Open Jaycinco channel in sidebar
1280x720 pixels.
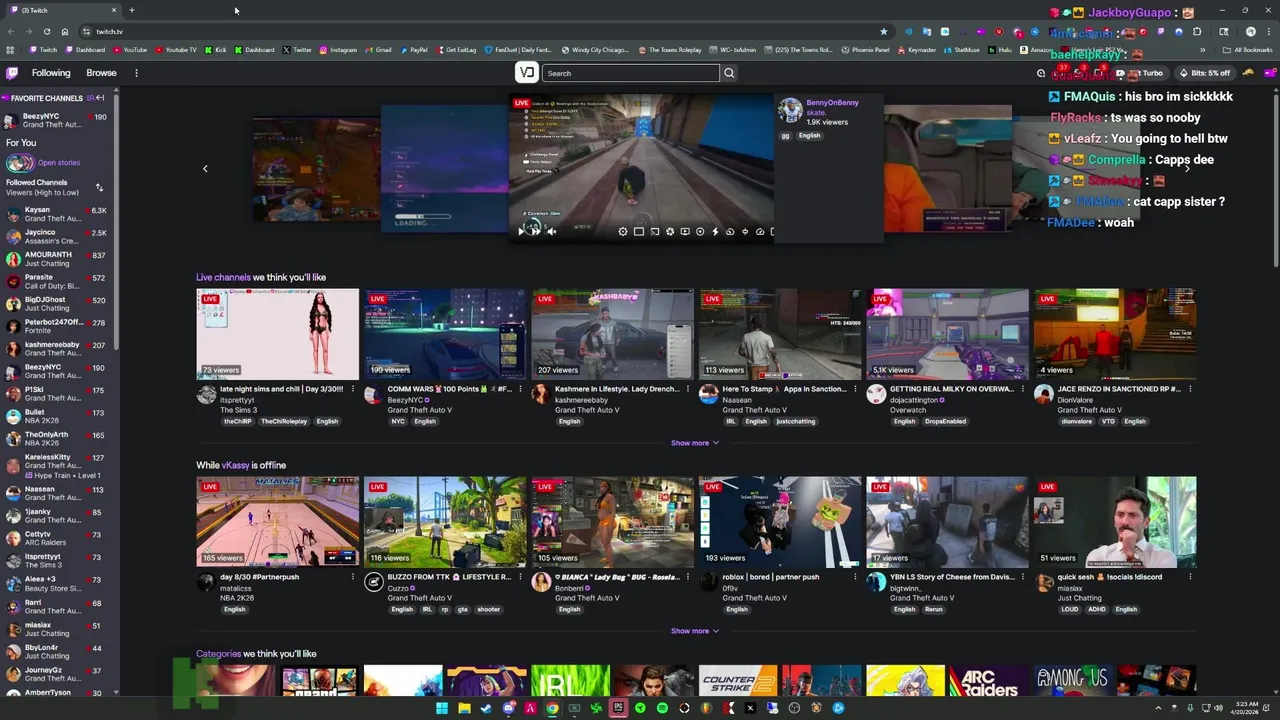click(x=60, y=237)
